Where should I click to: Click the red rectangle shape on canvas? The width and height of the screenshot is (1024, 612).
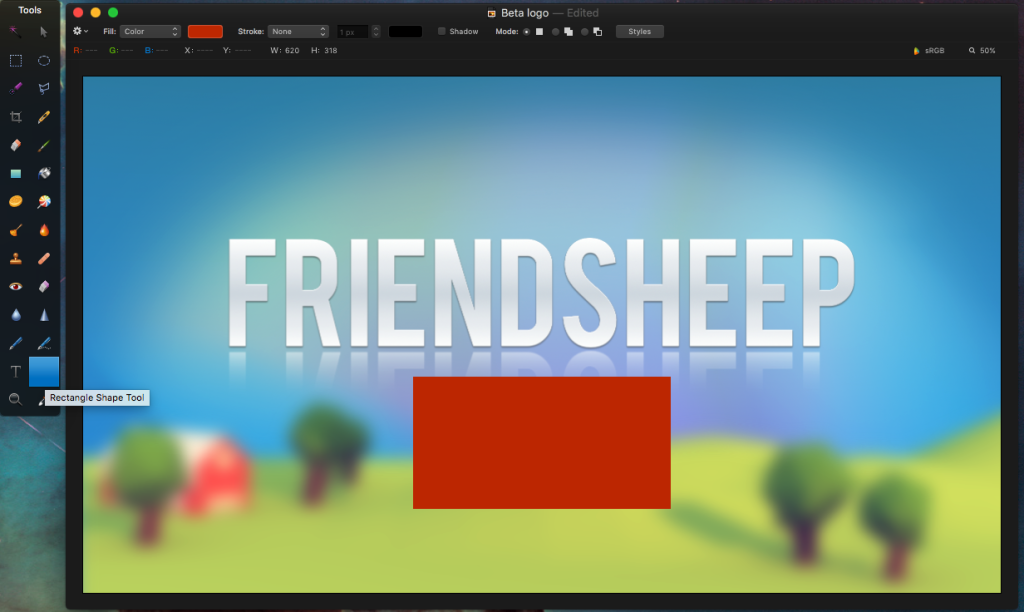(541, 442)
